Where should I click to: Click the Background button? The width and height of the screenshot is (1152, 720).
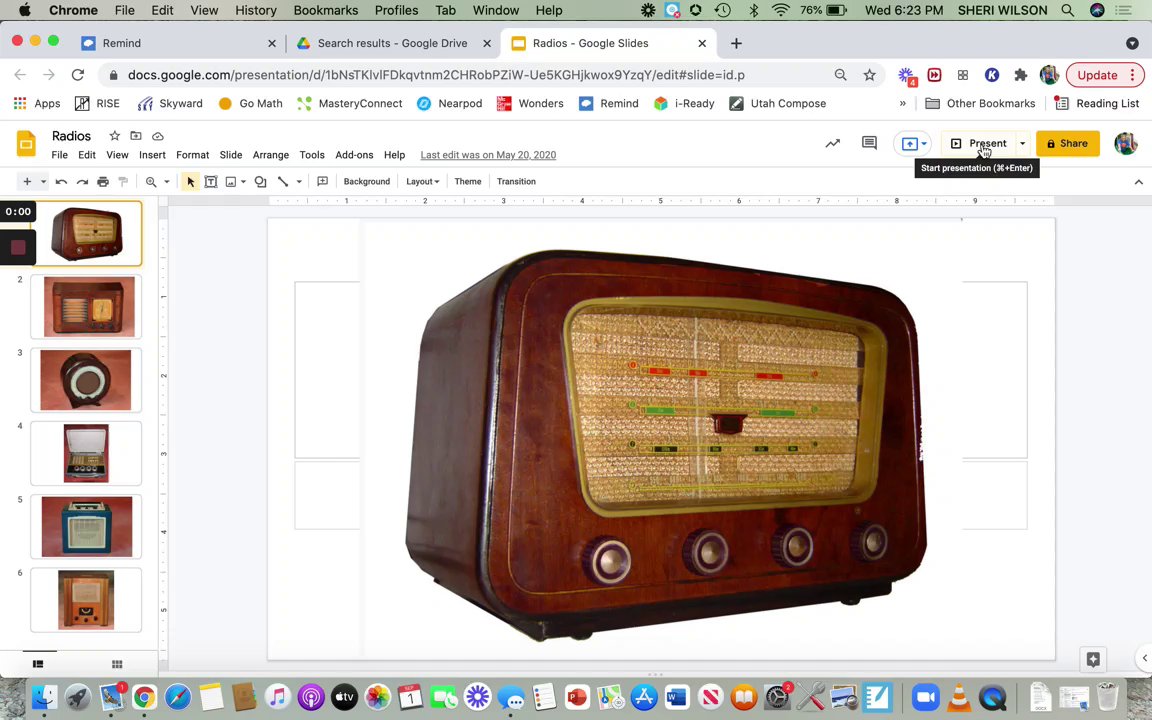[x=367, y=181]
